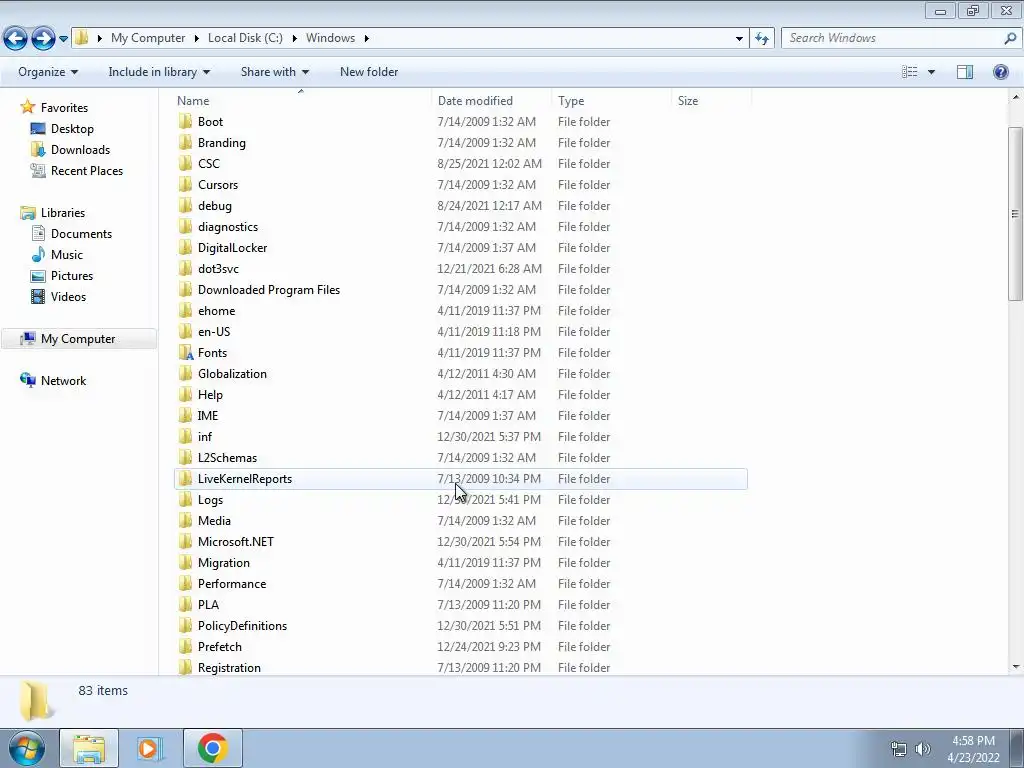1024x768 pixels.
Task: Select the Downloaded Program Files folder
Action: click(x=269, y=289)
